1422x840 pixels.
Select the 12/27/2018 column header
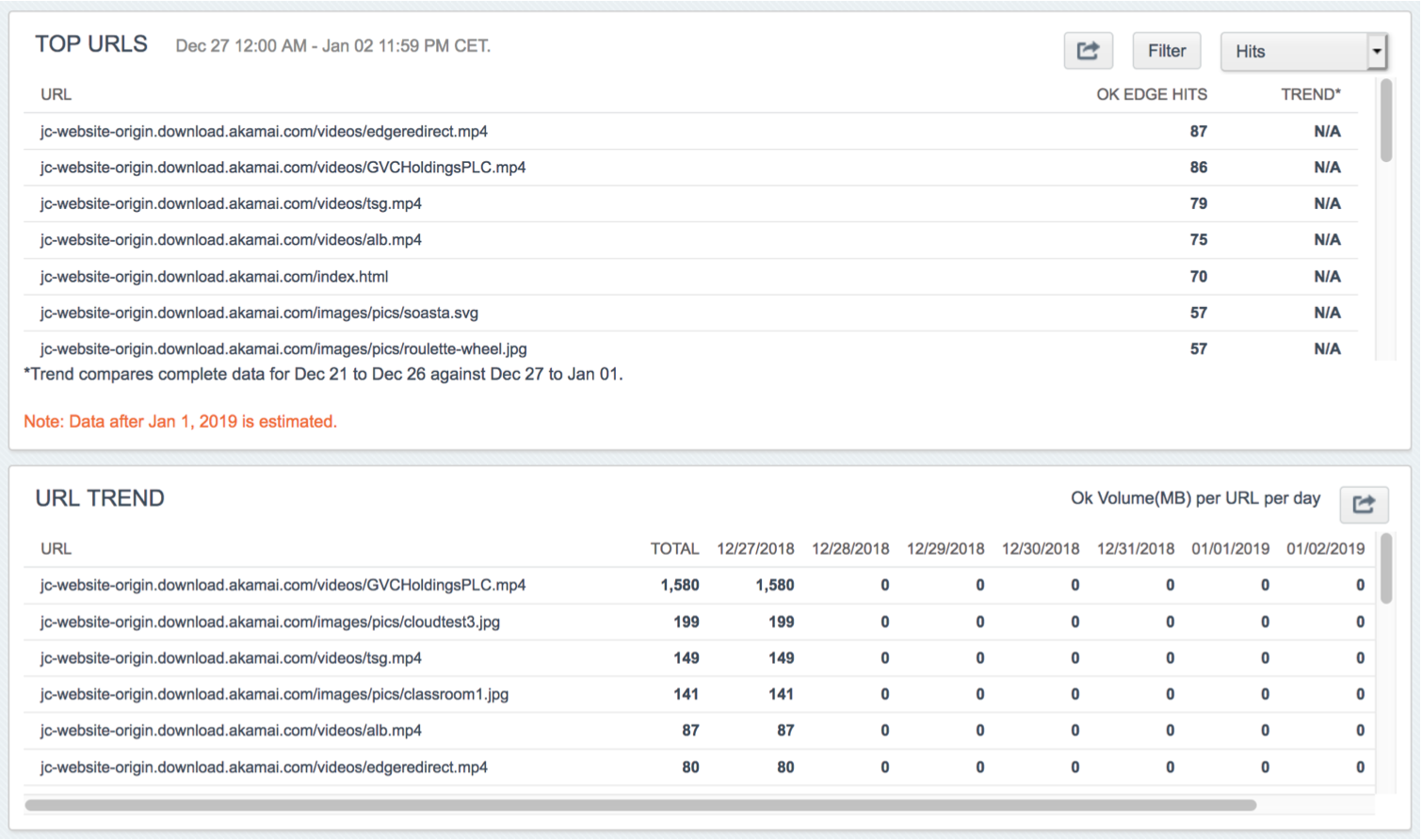(x=755, y=548)
